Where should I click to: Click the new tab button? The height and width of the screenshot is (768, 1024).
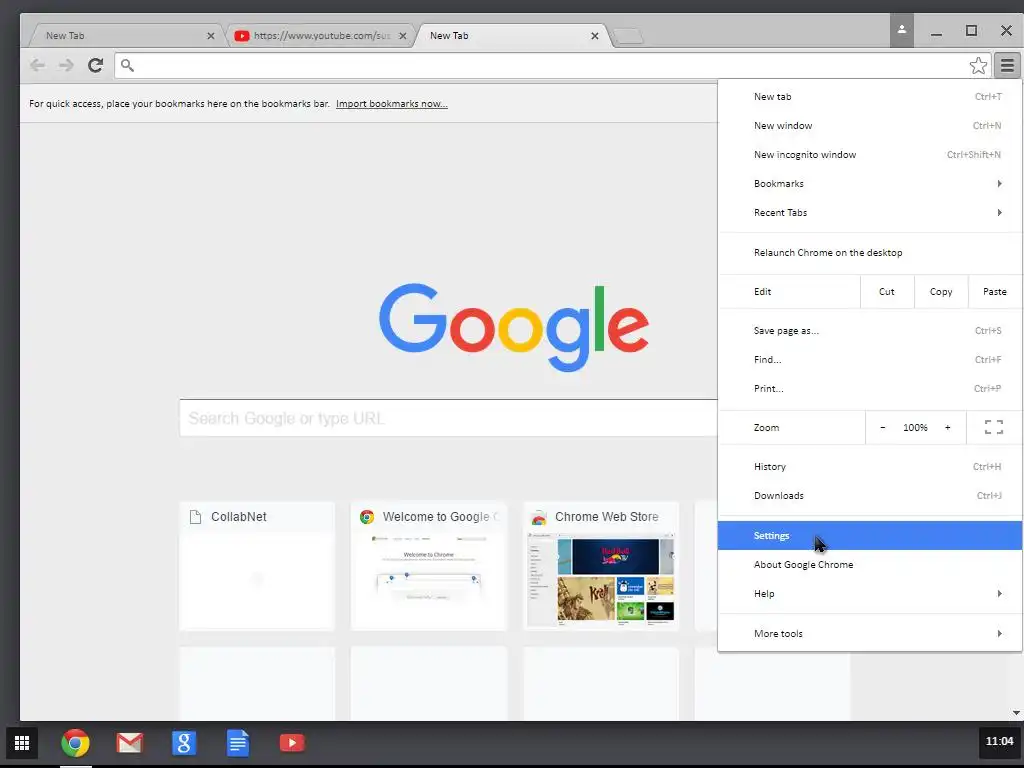[628, 37]
